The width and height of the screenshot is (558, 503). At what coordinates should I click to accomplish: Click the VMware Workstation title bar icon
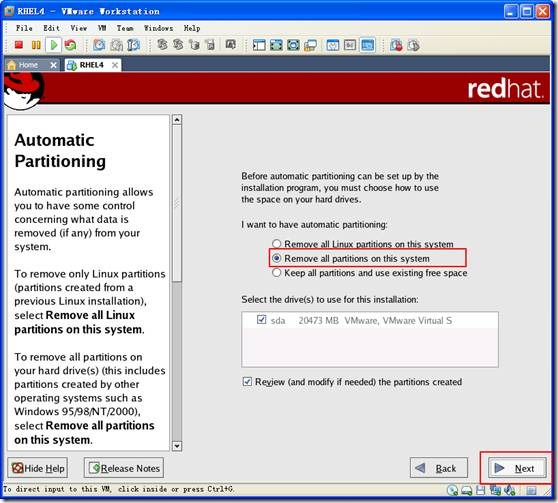click(9, 11)
